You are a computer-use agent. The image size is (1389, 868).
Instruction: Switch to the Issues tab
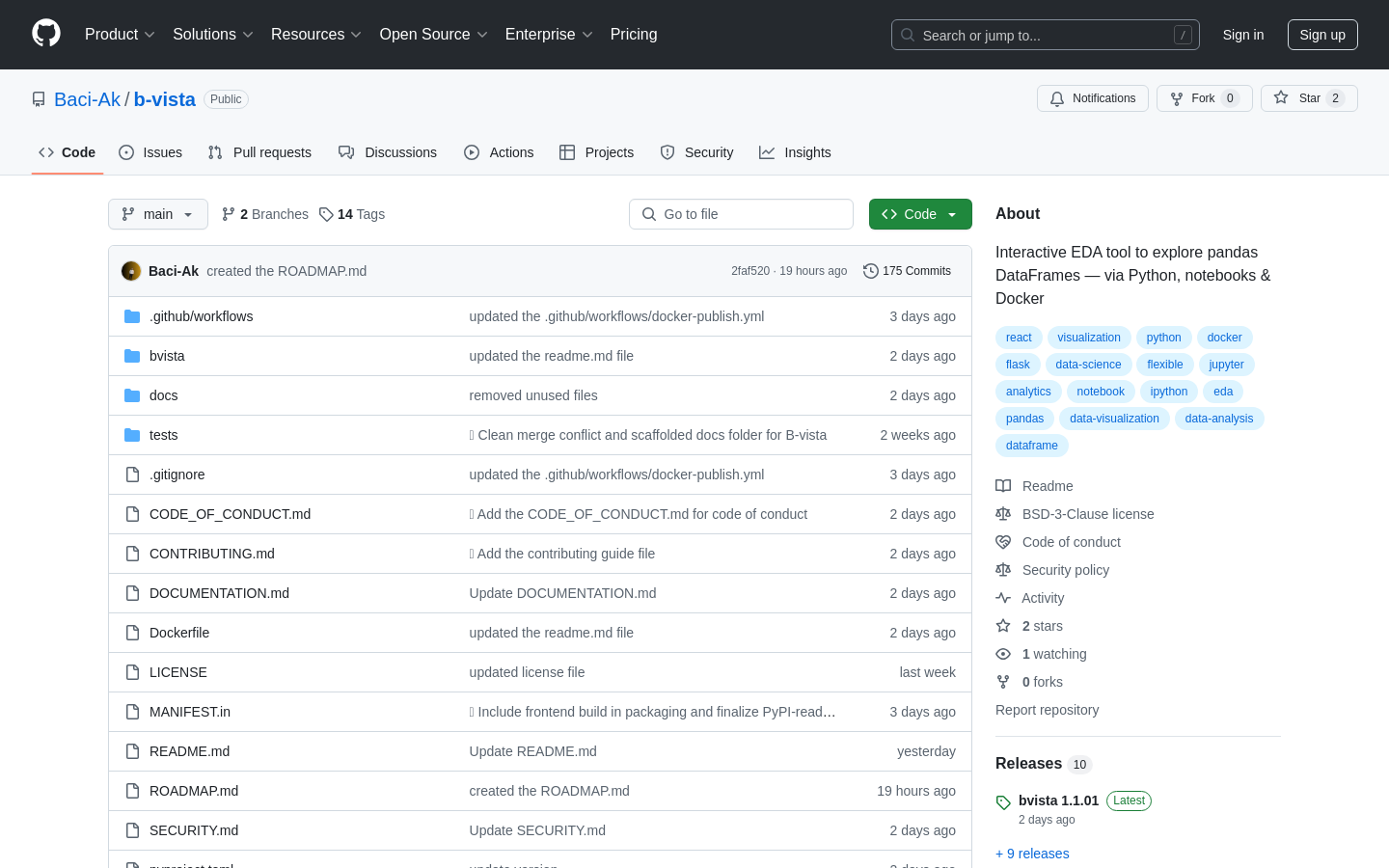(x=150, y=152)
